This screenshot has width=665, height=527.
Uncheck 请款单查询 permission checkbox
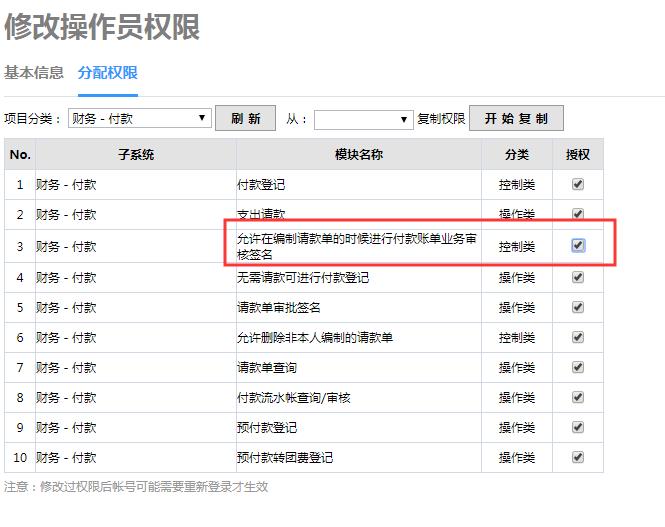click(x=578, y=367)
